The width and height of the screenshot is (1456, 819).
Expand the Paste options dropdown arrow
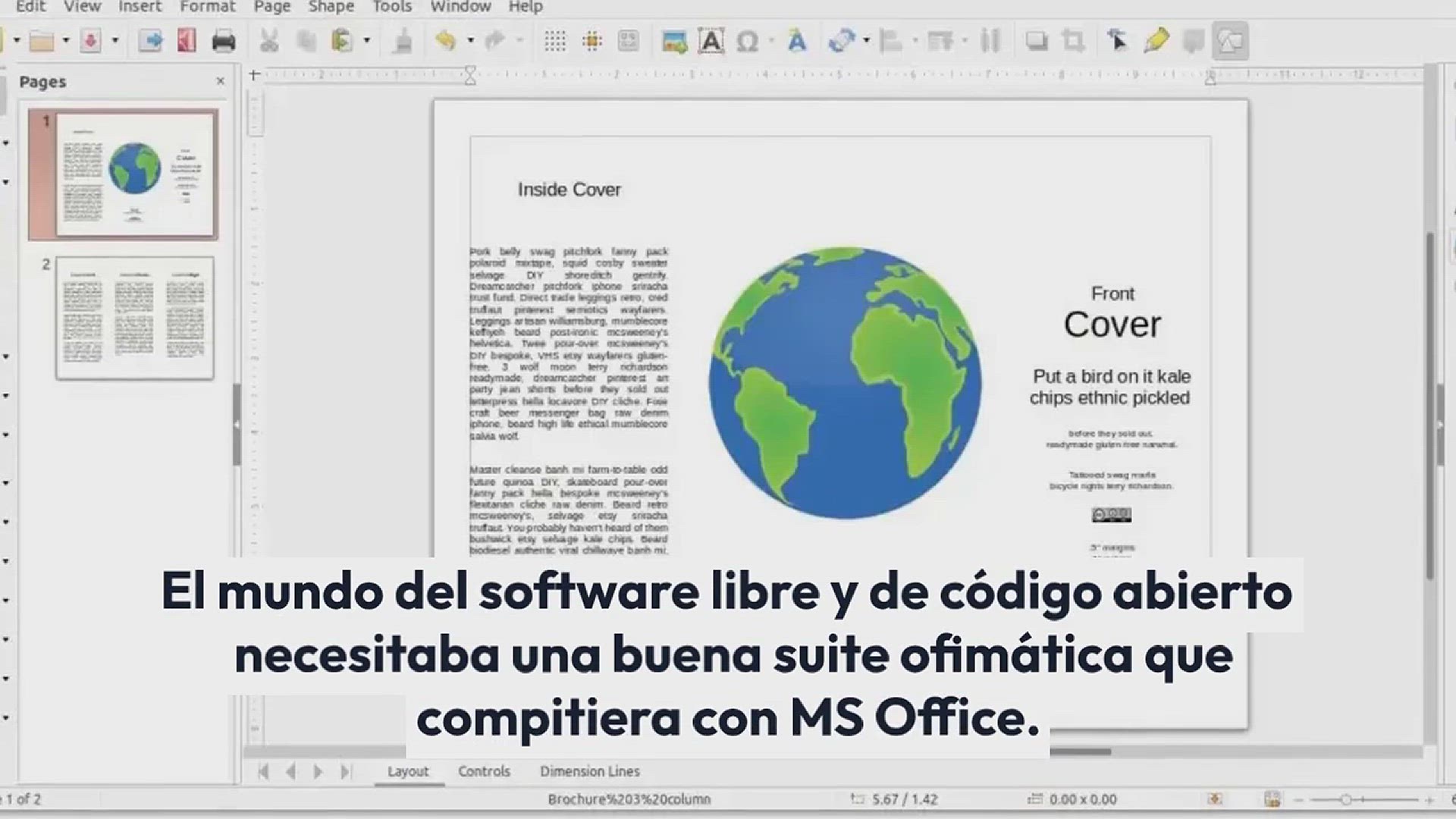367,41
